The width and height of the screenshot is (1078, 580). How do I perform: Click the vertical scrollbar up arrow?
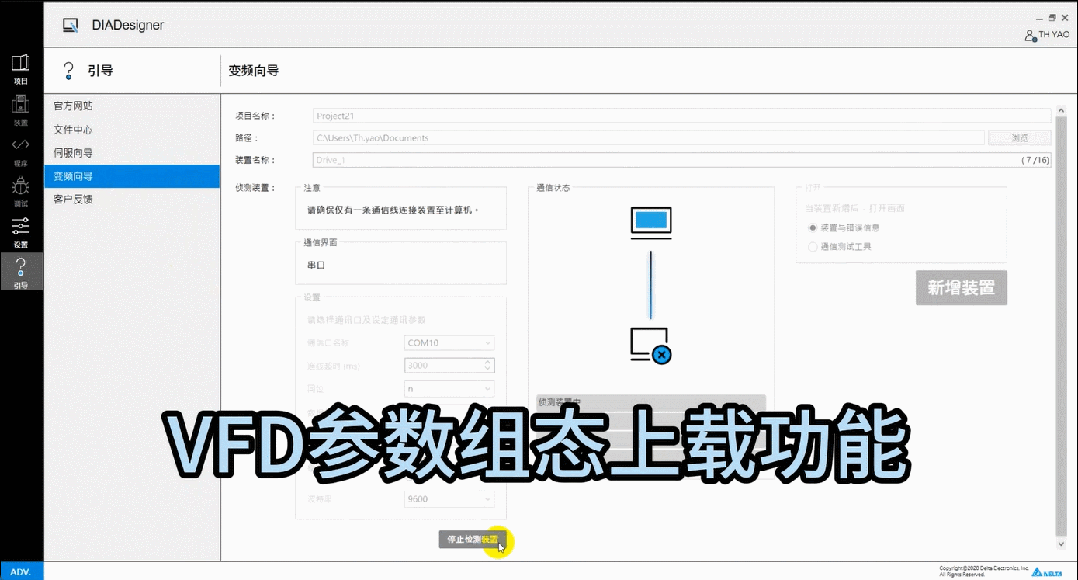(x=1061, y=111)
